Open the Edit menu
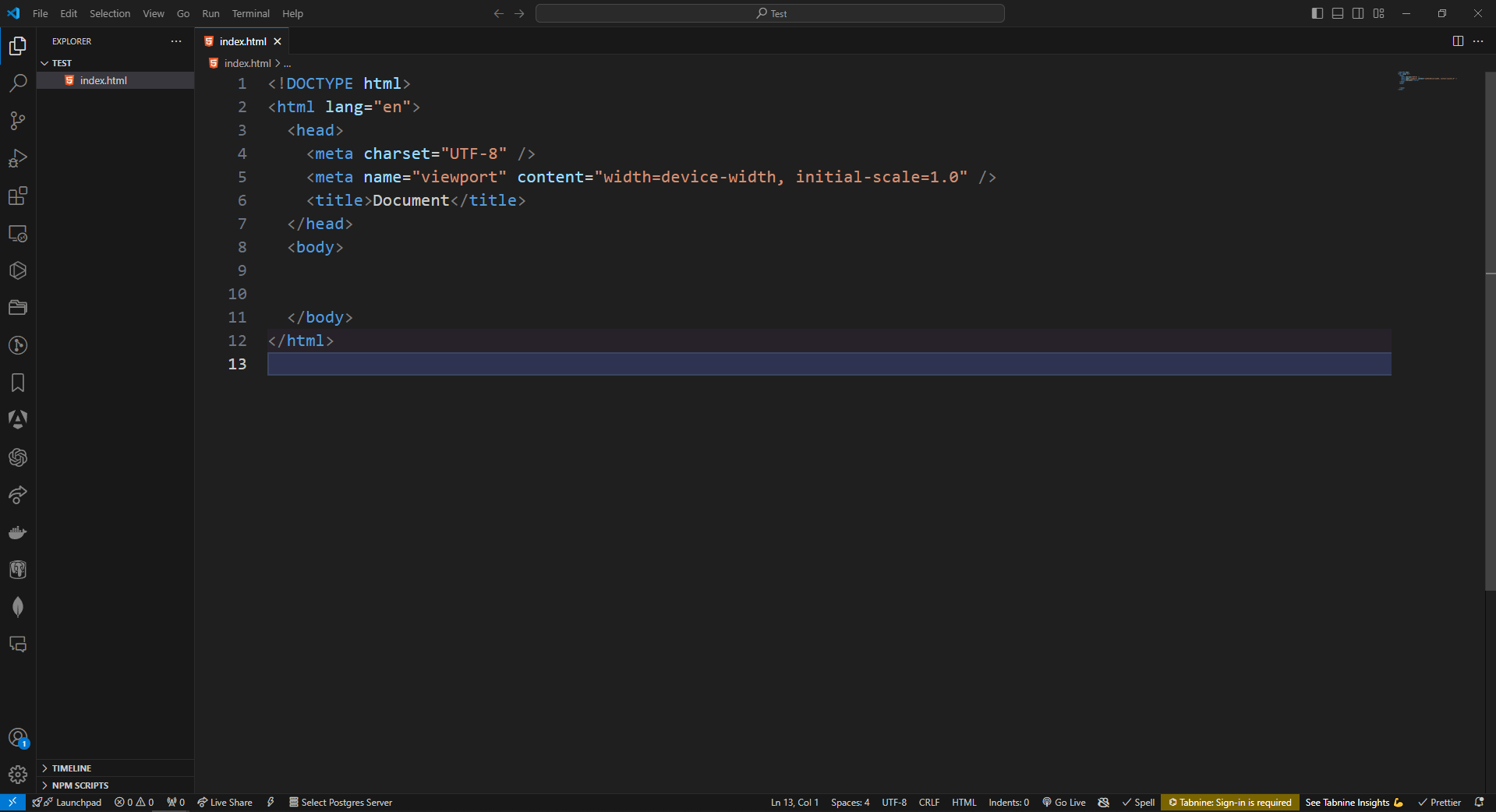The image size is (1496, 812). pos(69,13)
